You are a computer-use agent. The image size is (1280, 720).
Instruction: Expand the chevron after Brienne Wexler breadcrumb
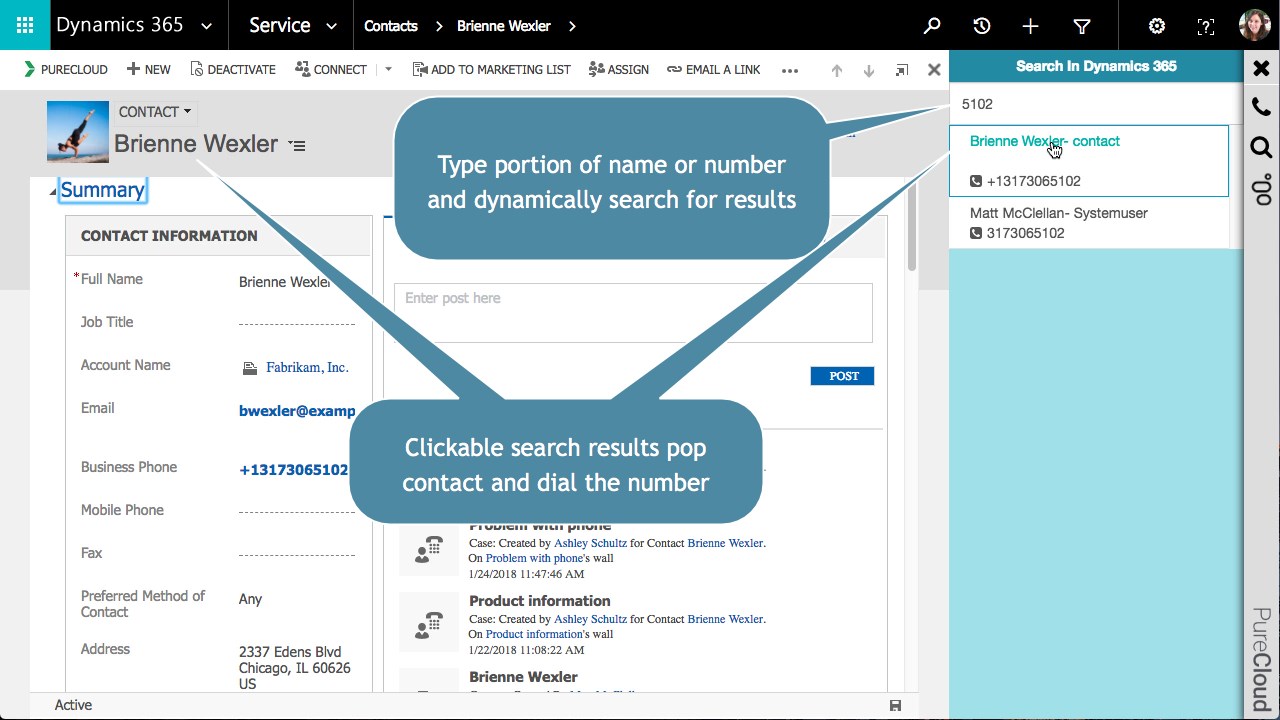coord(572,26)
